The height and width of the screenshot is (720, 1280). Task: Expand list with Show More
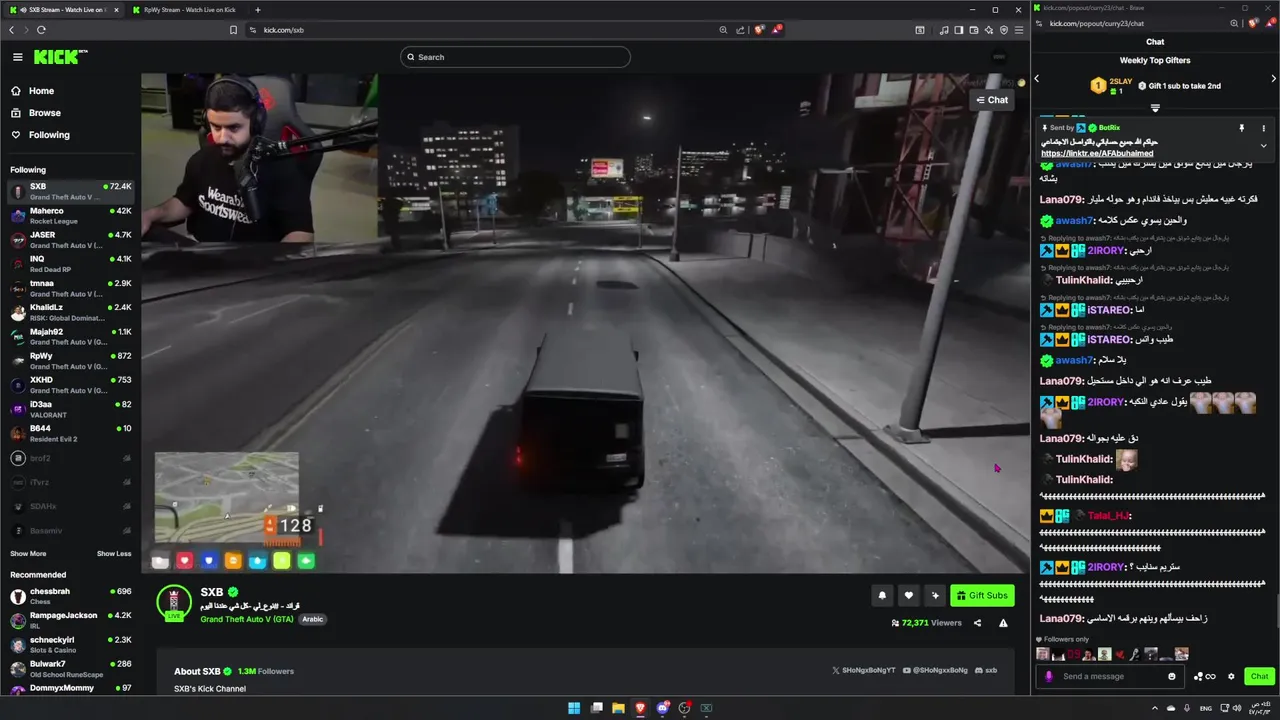[28, 554]
